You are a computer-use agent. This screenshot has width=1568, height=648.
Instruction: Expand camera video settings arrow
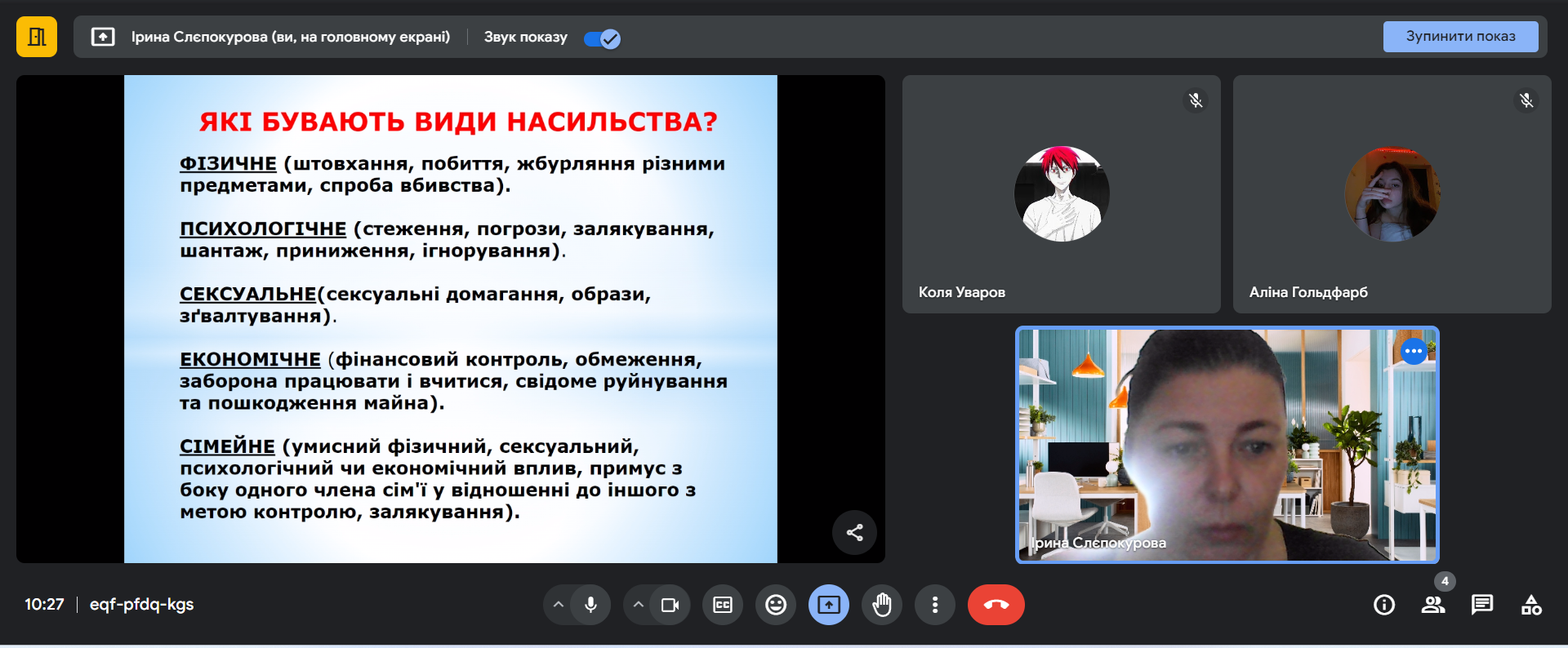(639, 605)
